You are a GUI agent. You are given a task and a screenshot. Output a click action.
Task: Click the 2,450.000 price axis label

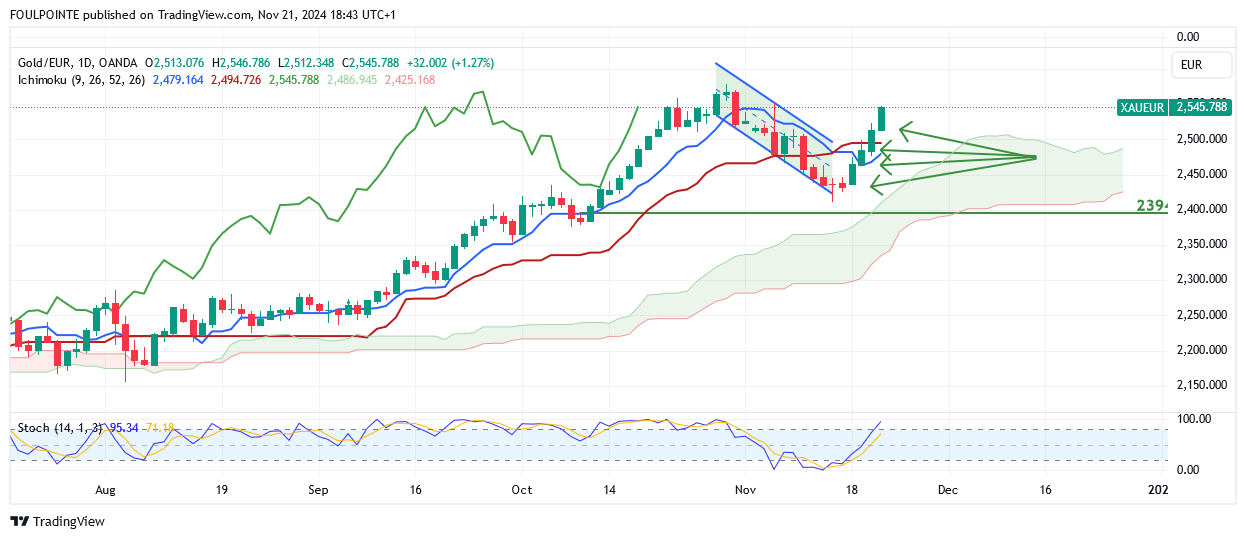(x=1203, y=174)
